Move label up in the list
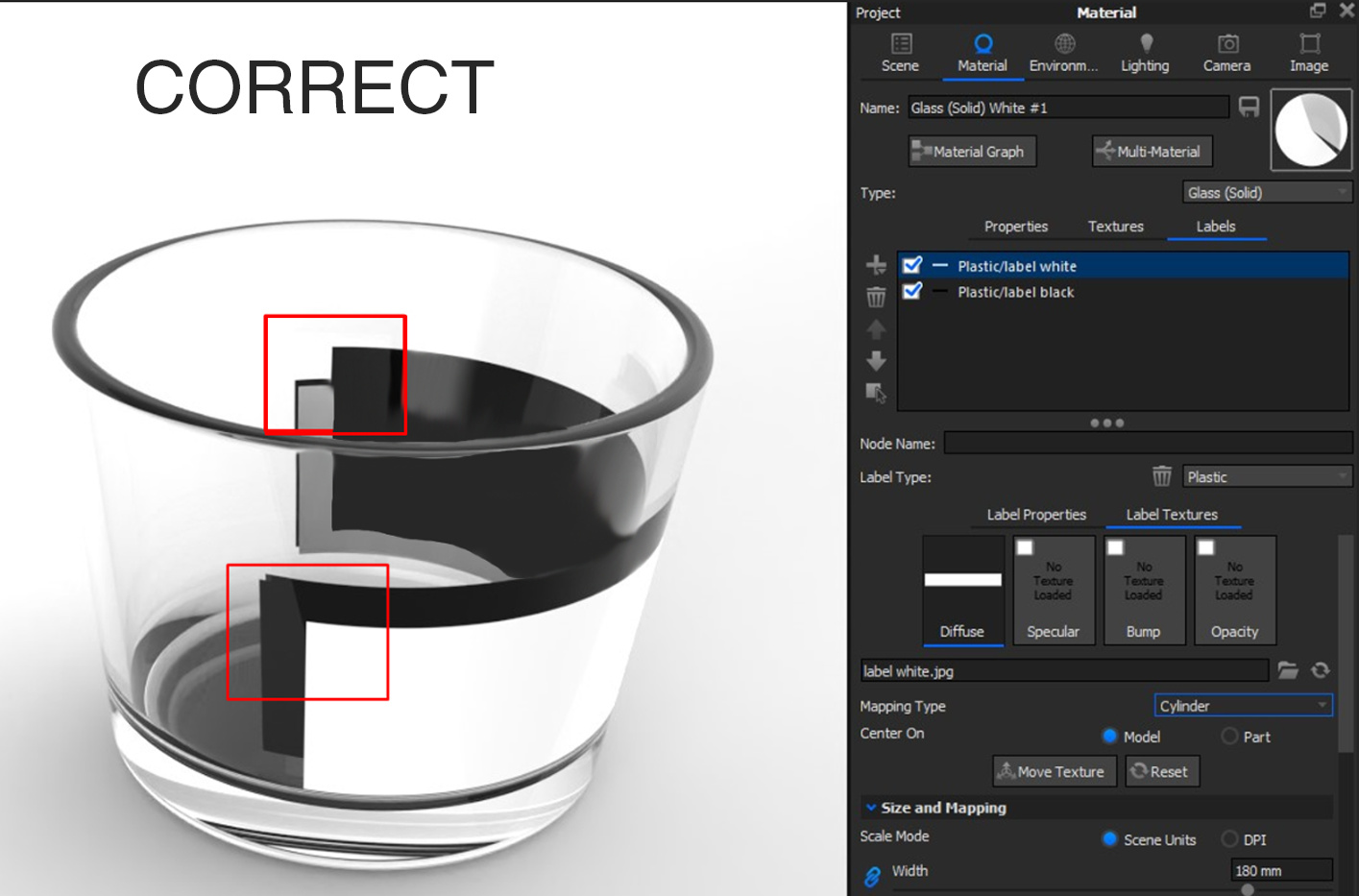This screenshot has width=1359, height=896. [876, 329]
